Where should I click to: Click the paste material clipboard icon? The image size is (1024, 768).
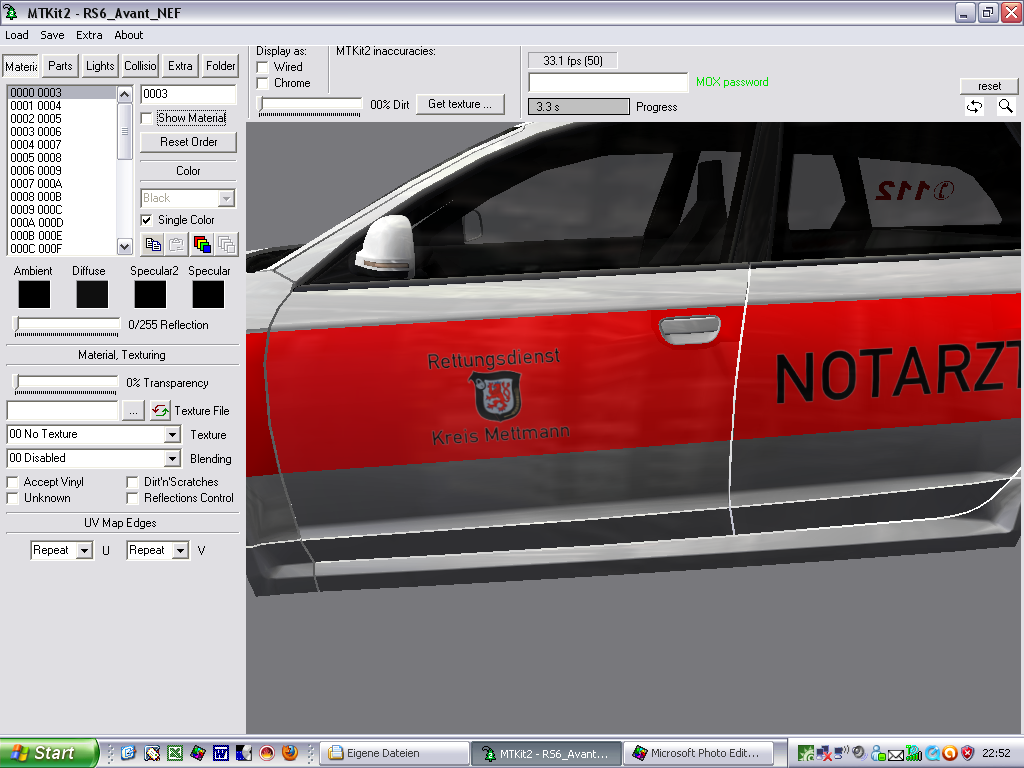tap(177, 244)
